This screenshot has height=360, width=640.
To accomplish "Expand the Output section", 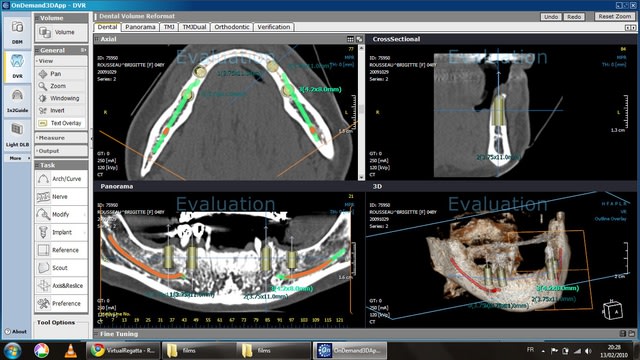I will click(x=61, y=151).
